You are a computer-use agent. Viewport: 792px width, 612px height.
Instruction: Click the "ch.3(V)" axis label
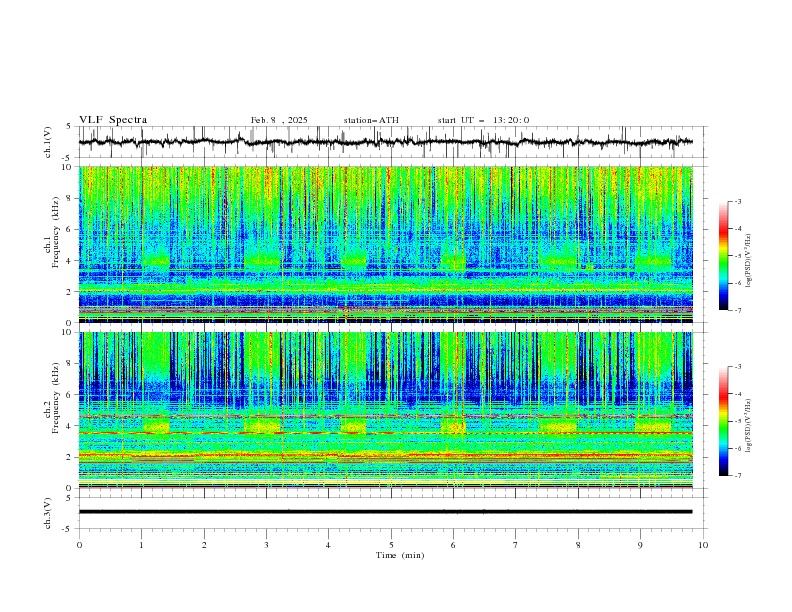(48, 513)
